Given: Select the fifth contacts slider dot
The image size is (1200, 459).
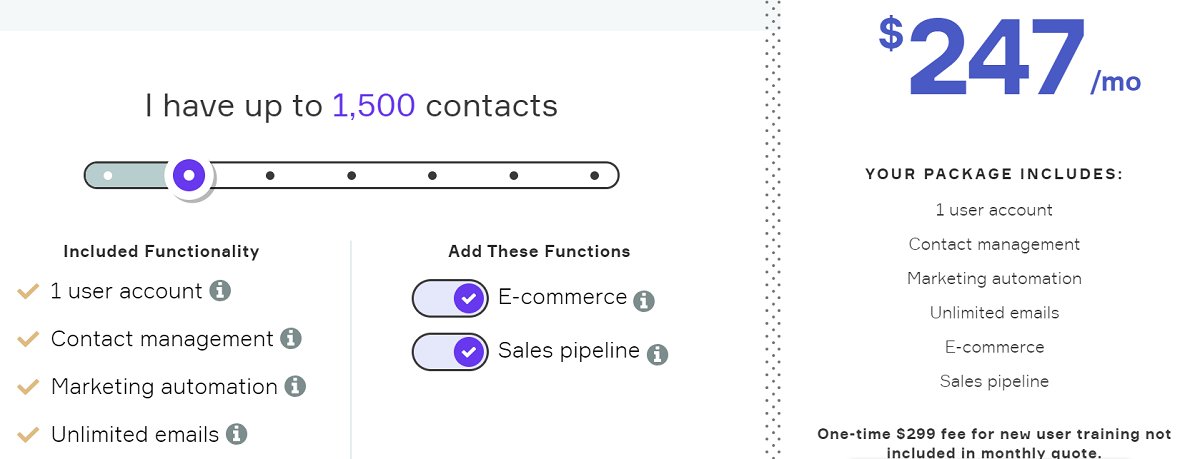Looking at the screenshot, I should click(x=432, y=176).
